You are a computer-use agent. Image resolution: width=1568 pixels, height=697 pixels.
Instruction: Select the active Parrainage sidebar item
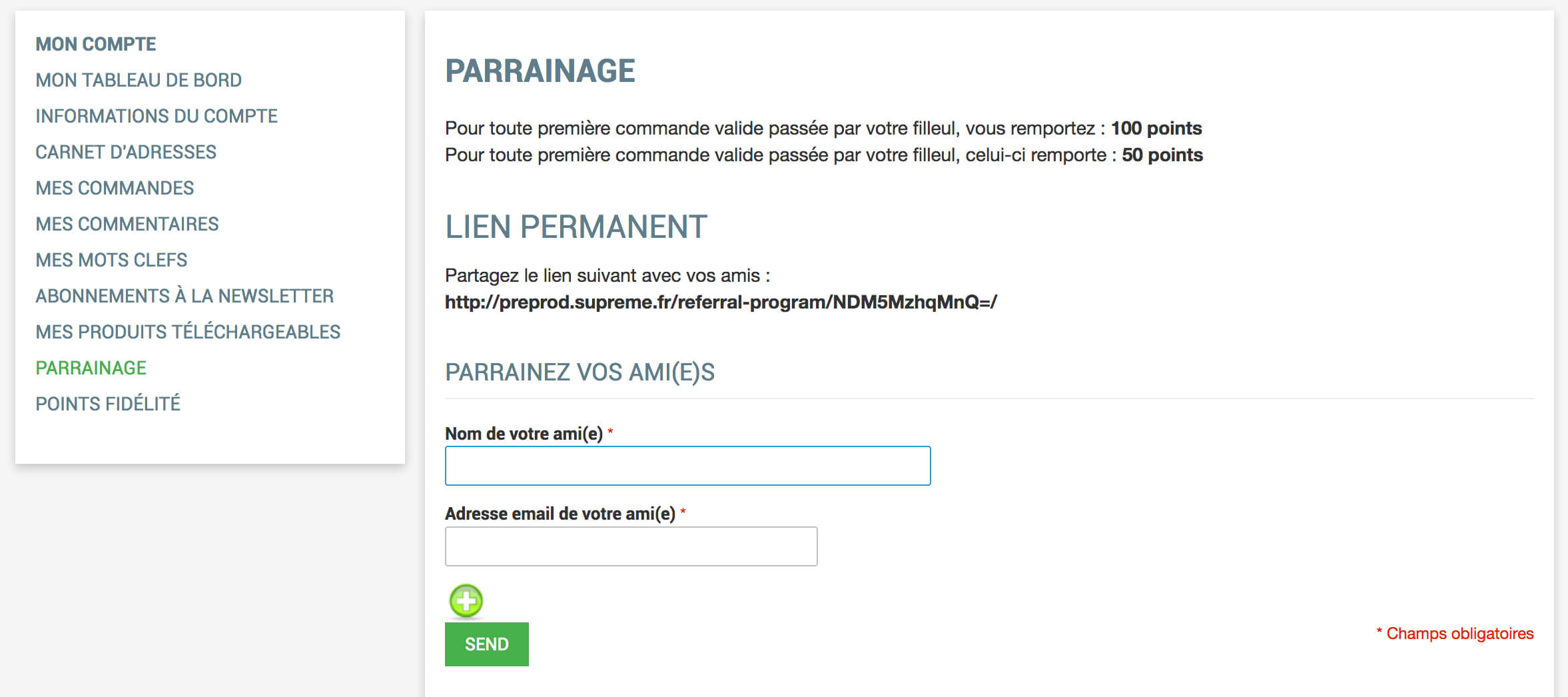click(91, 368)
